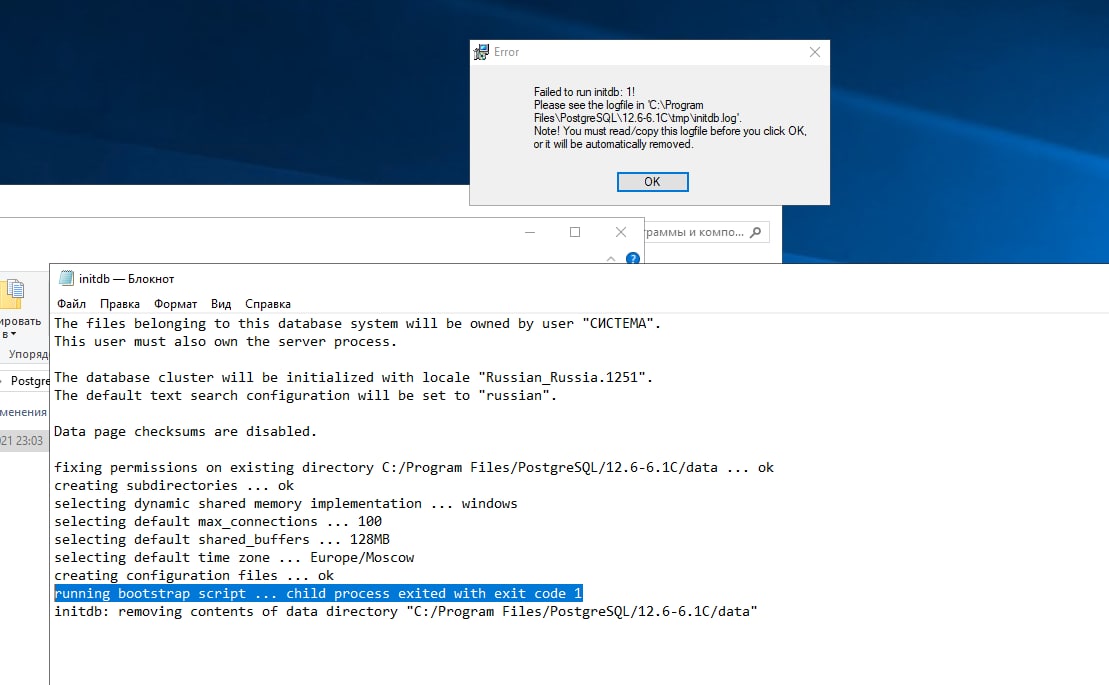This screenshot has width=1109, height=685.
Task: Click 'This user must also own the server process.' line
Action: pyautogui.click(x=226, y=341)
